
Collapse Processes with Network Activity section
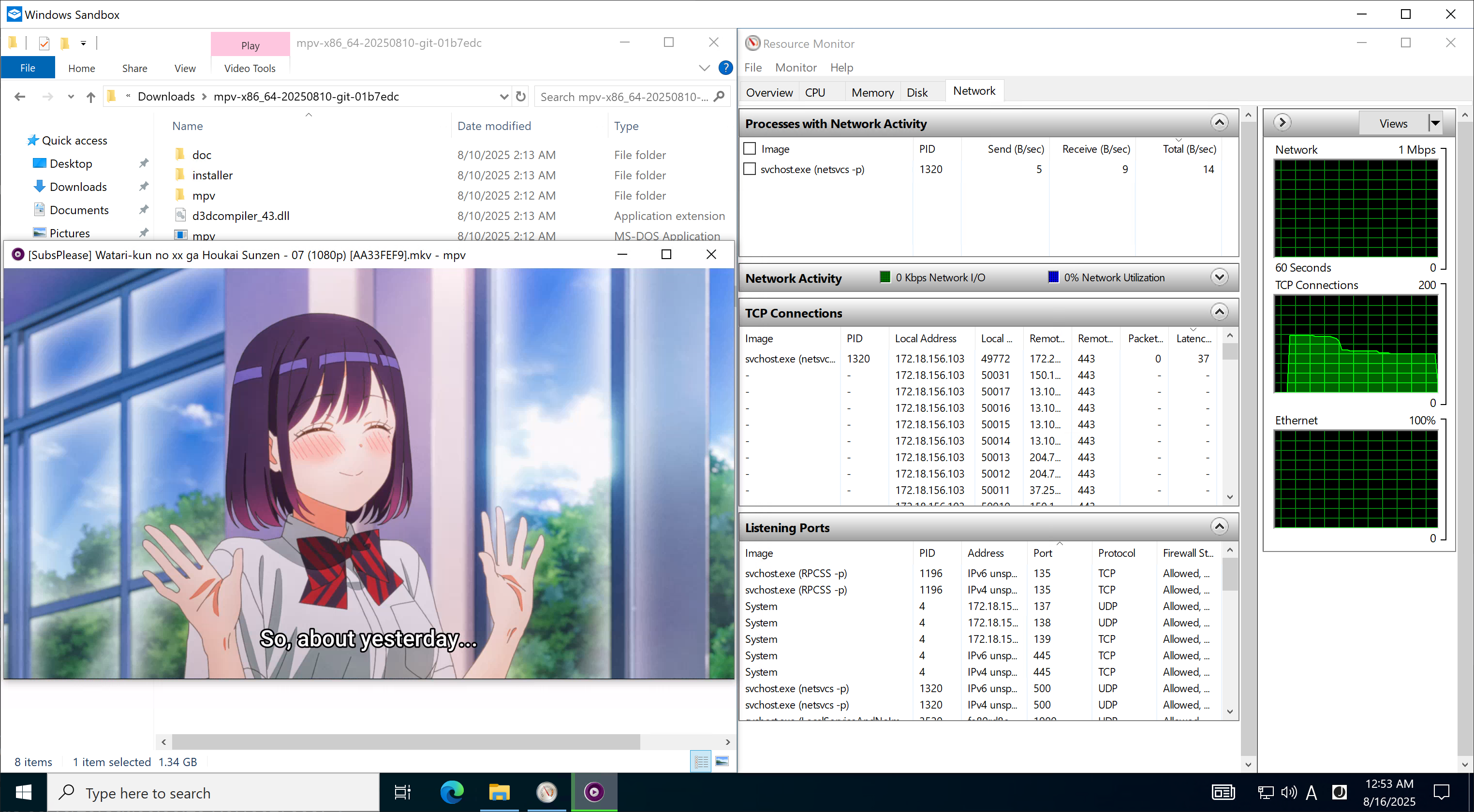[1219, 123]
